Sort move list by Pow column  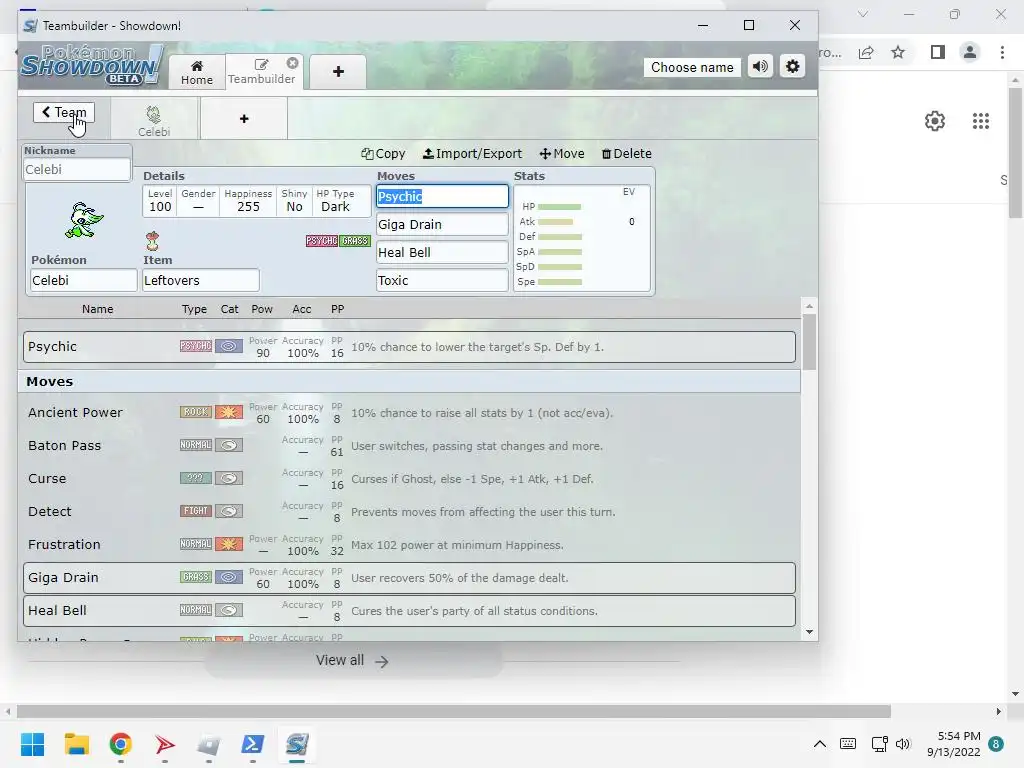(262, 309)
